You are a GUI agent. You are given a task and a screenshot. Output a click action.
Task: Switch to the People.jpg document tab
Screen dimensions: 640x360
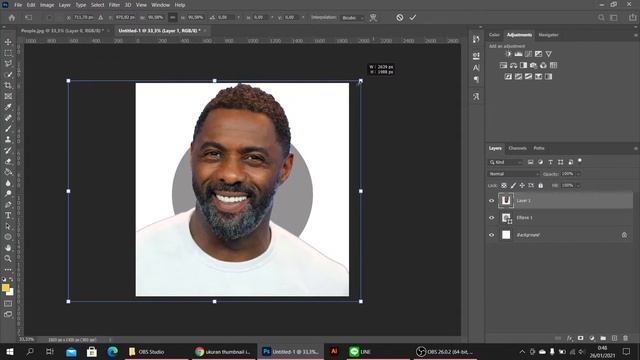62,31
